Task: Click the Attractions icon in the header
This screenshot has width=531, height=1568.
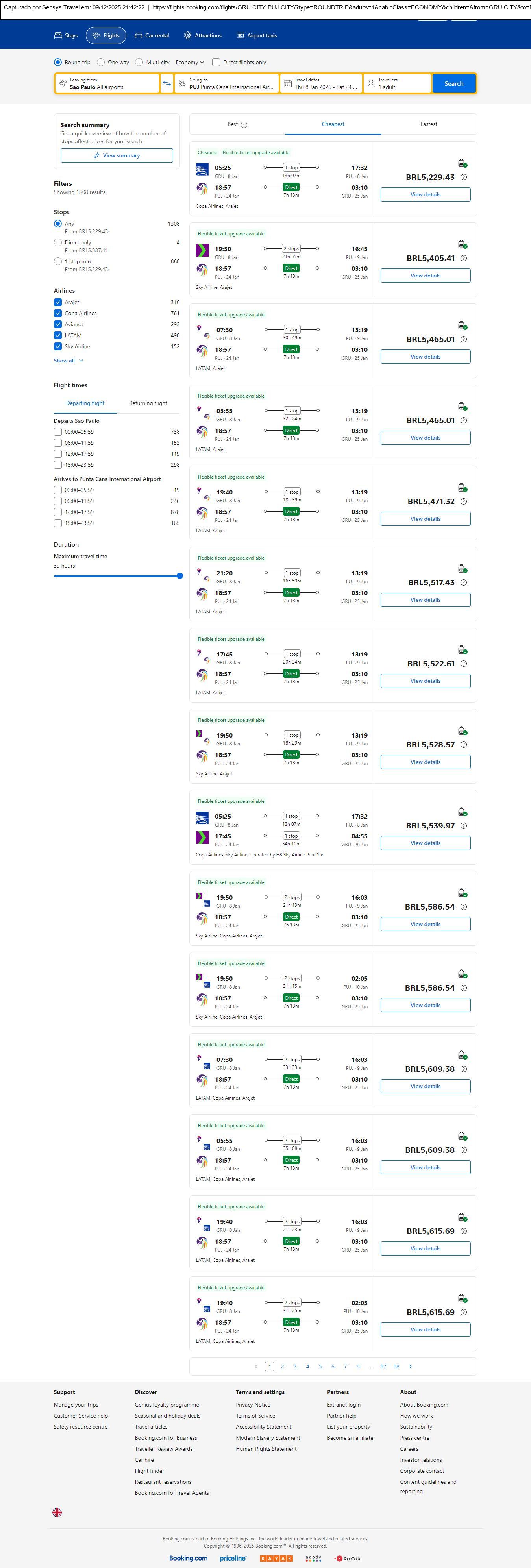Action: 187,36
